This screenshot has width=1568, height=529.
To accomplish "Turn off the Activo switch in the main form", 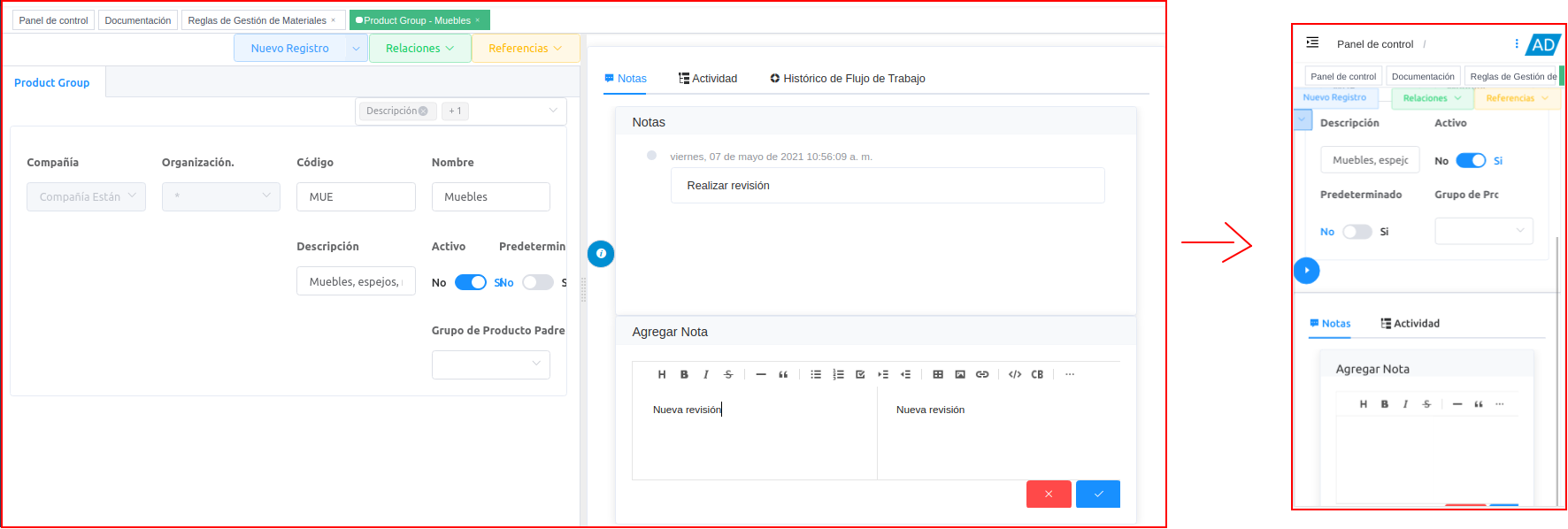I will (x=470, y=282).
